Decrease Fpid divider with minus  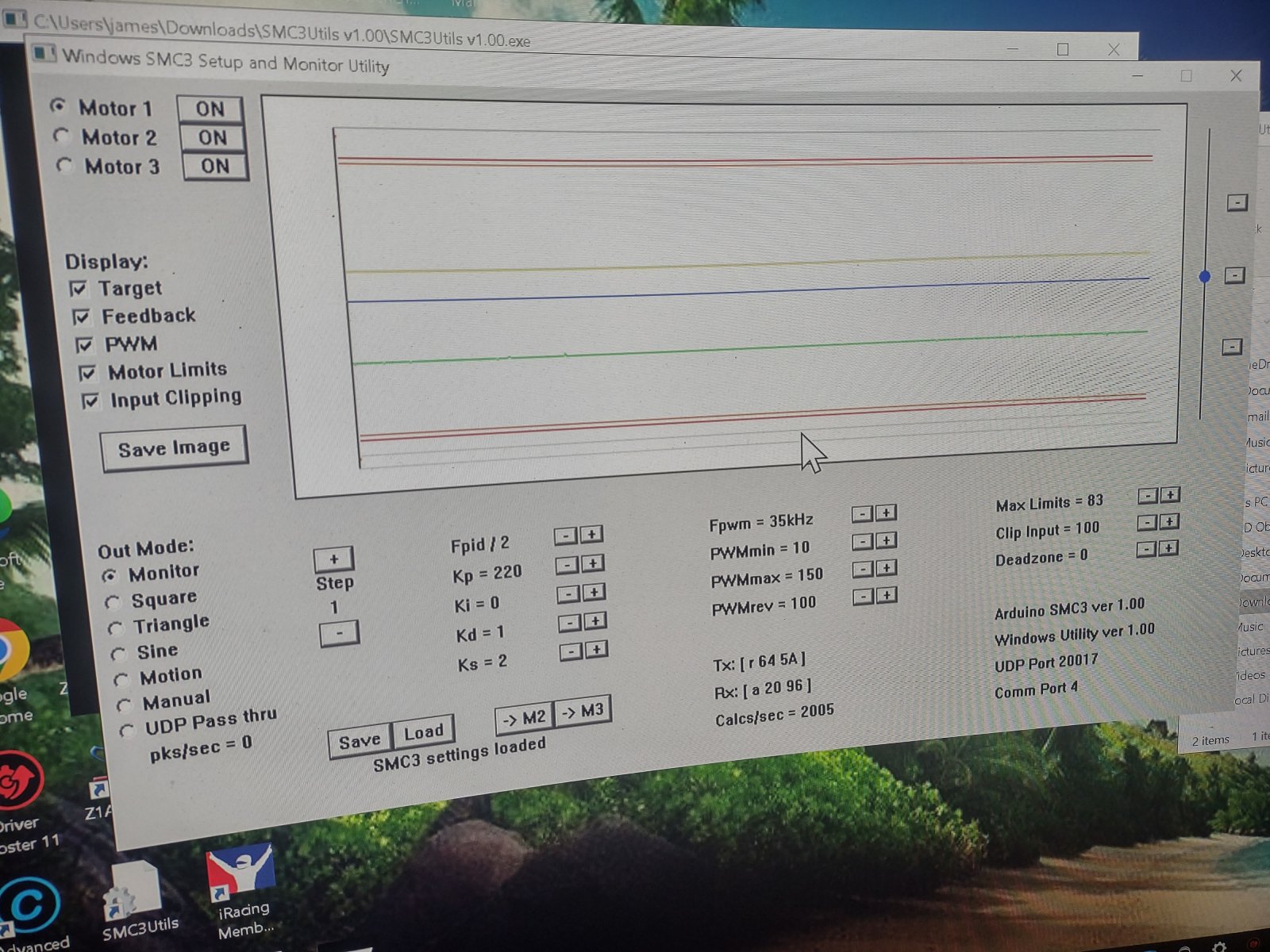(565, 536)
